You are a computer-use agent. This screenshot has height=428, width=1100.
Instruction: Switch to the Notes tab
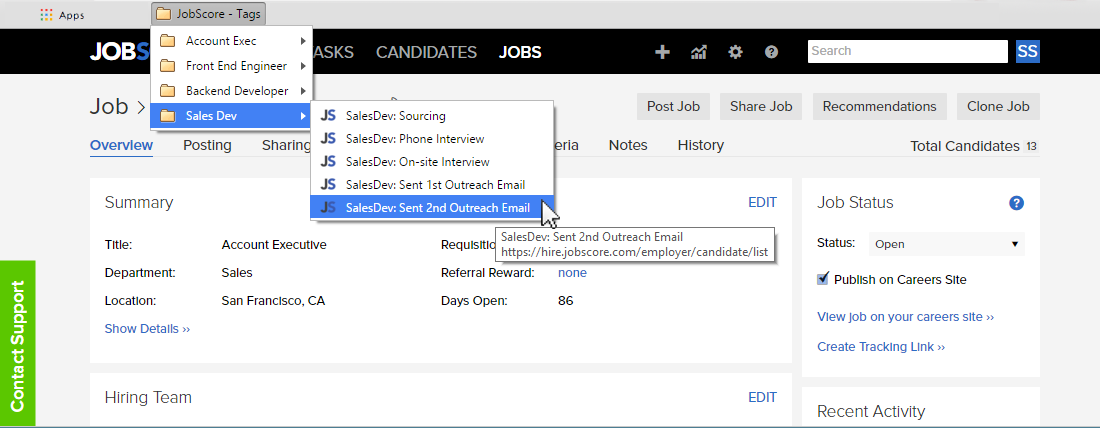(x=628, y=145)
